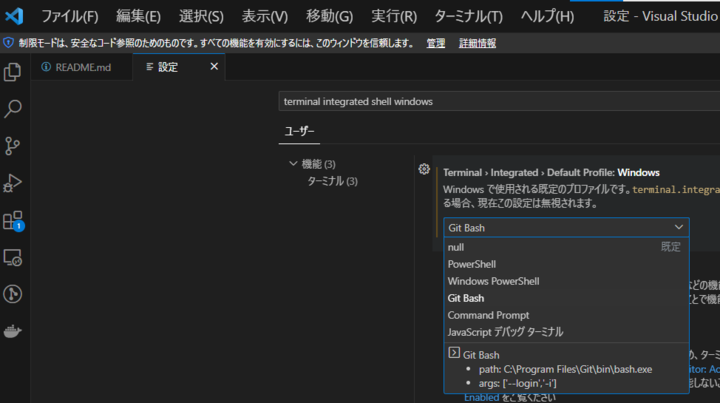Image resolution: width=720 pixels, height=403 pixels.
Task: Select ターミナル (3) in settings tree
Action: click(332, 181)
